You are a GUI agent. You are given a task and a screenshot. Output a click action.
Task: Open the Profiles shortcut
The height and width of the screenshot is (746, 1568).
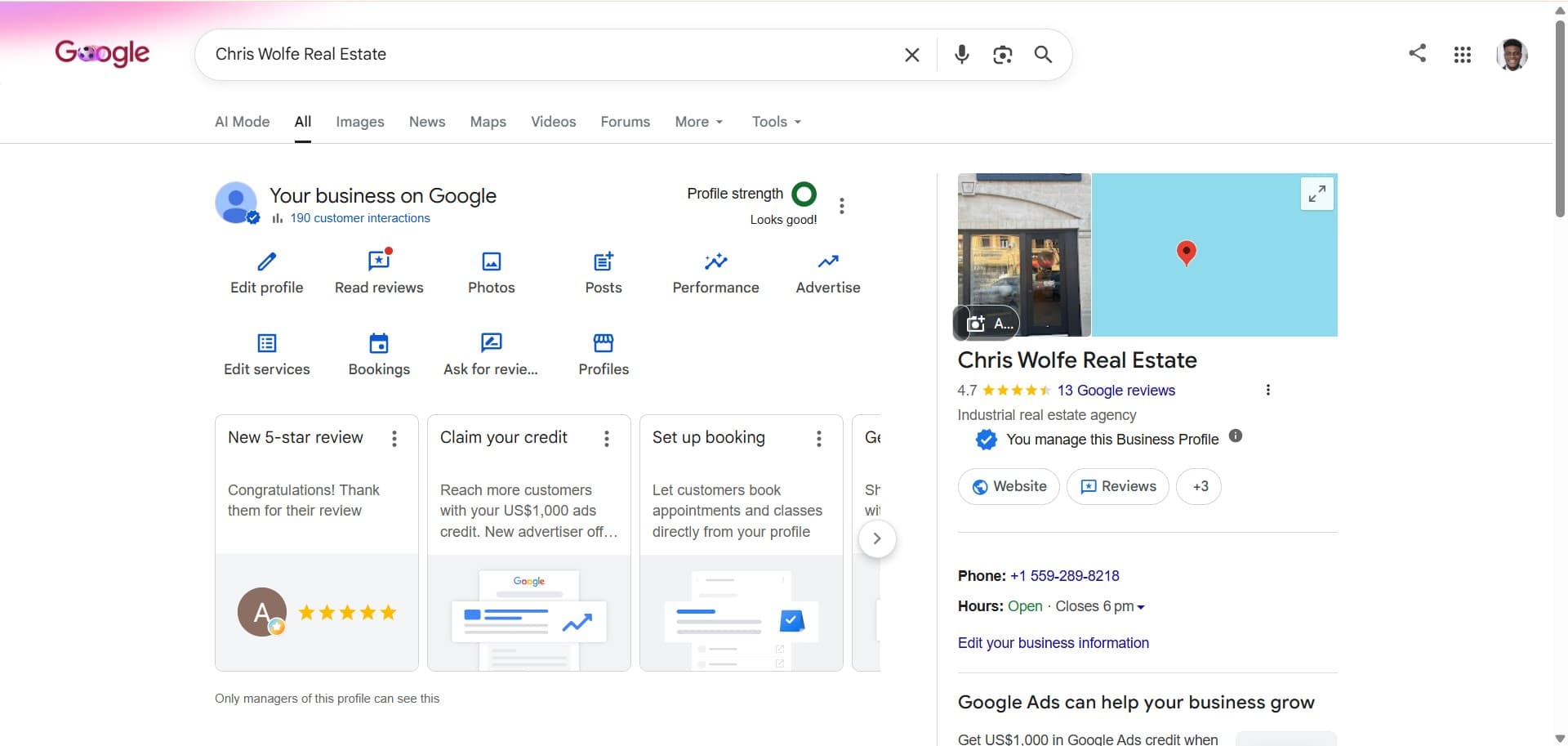point(604,355)
